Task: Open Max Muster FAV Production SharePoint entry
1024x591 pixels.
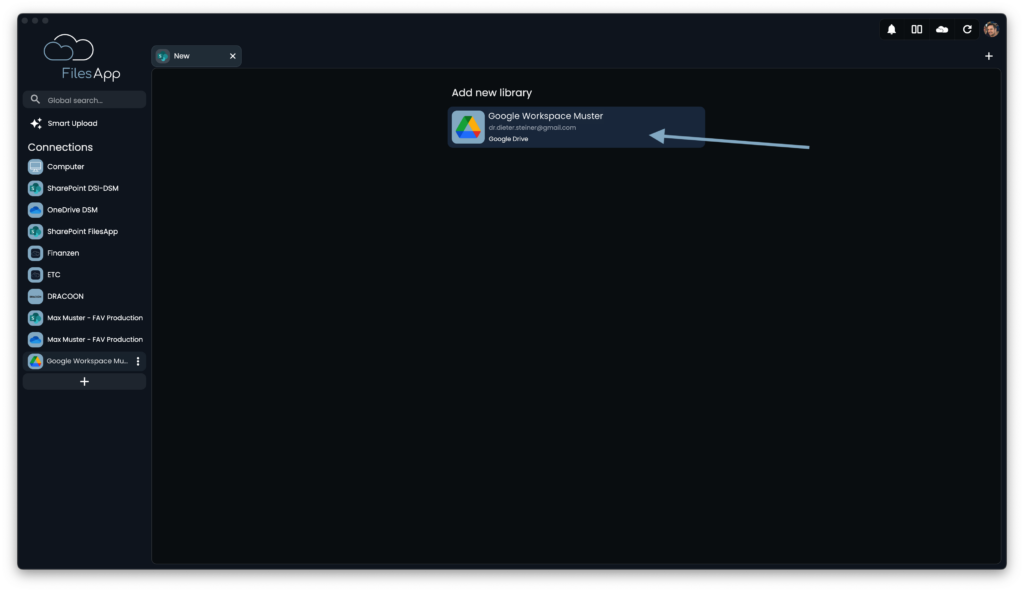Action: 84,317
